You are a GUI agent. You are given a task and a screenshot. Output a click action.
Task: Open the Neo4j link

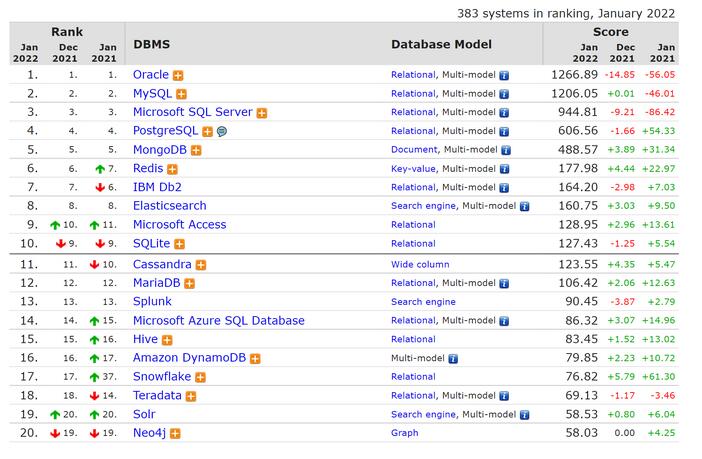(x=150, y=433)
